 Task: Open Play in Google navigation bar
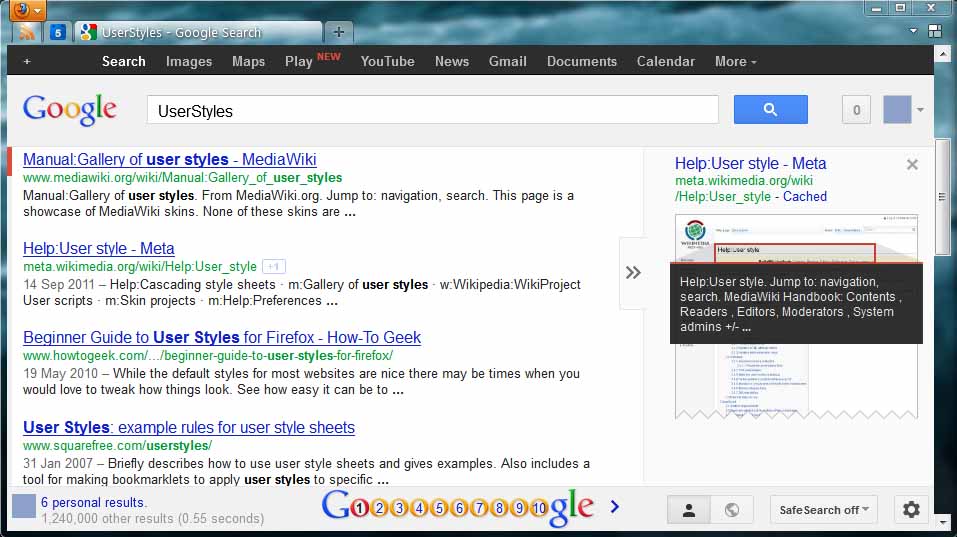coord(298,62)
